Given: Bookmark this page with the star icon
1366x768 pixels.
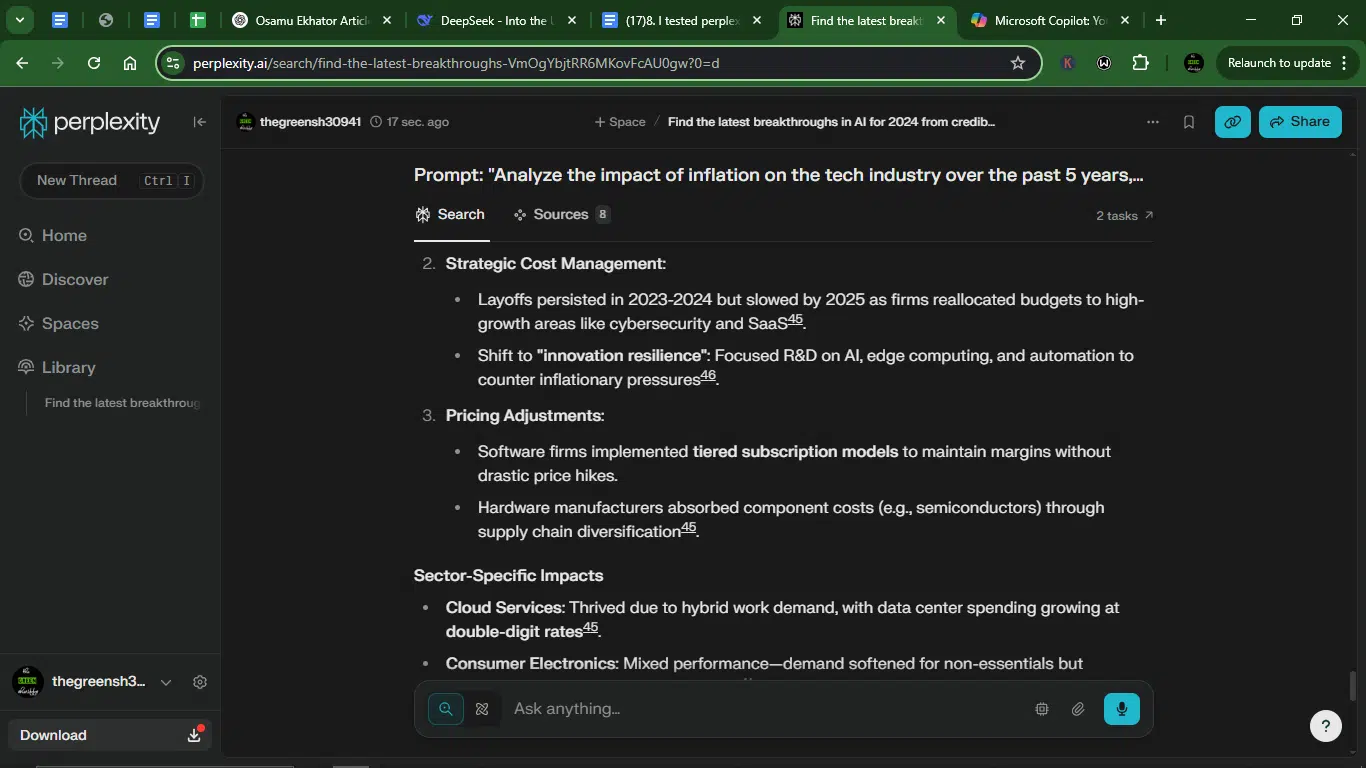Looking at the screenshot, I should 1018,63.
